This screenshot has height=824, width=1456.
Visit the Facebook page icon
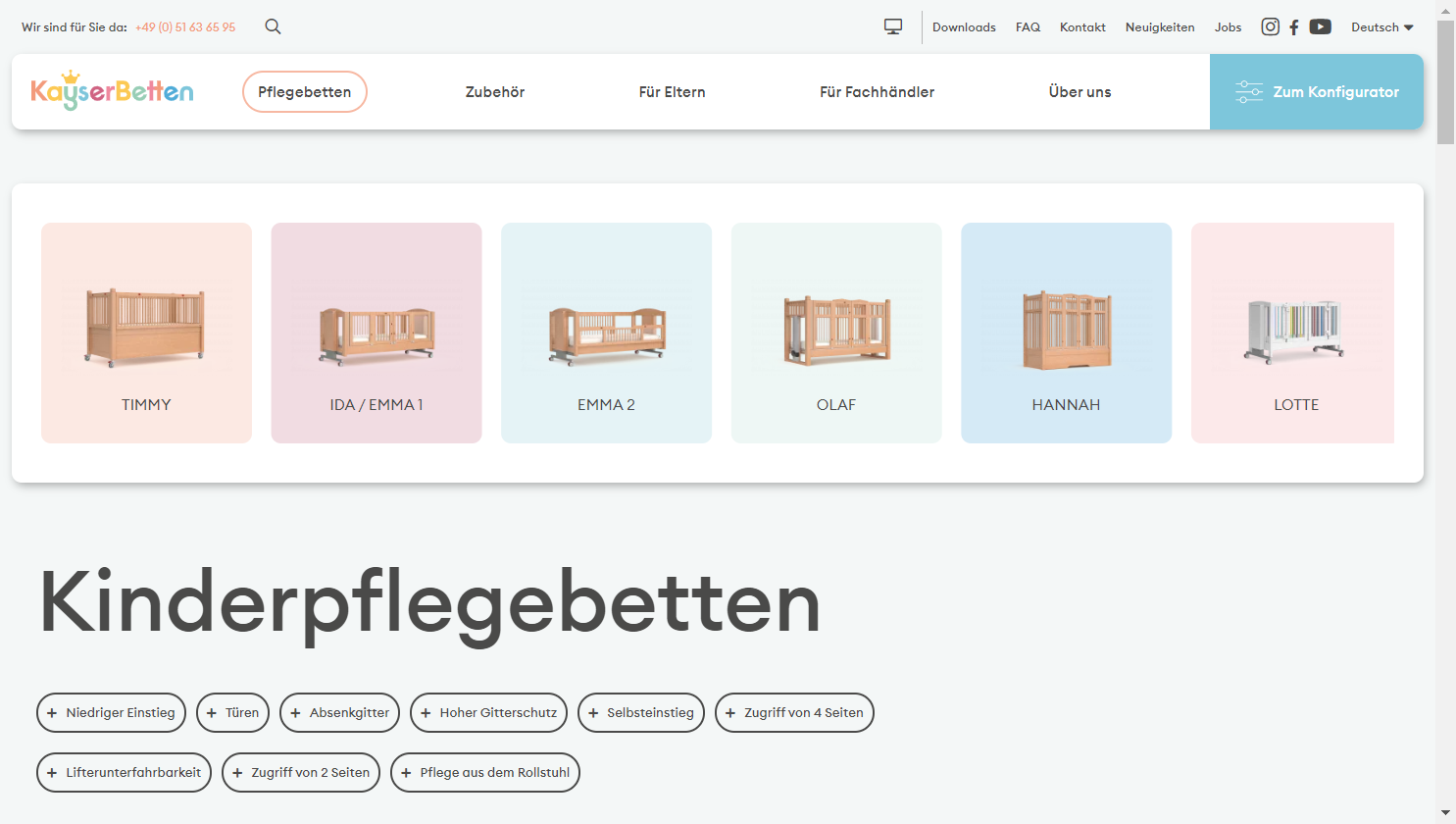point(1294,27)
